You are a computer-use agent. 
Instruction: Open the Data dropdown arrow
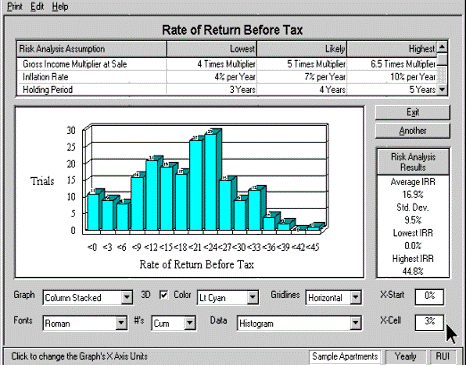pos(356,323)
